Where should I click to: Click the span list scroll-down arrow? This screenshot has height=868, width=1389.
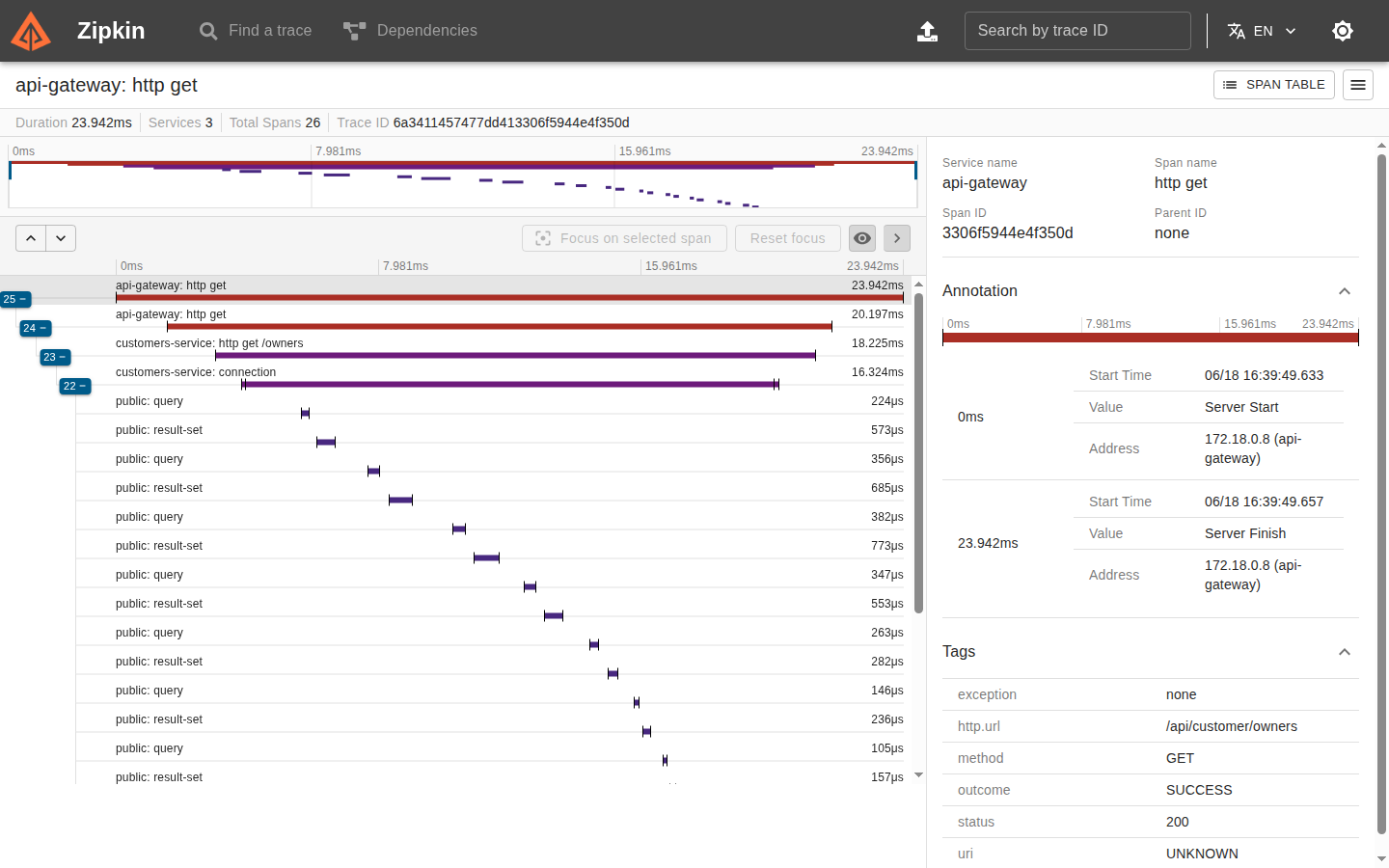pyautogui.click(x=918, y=774)
